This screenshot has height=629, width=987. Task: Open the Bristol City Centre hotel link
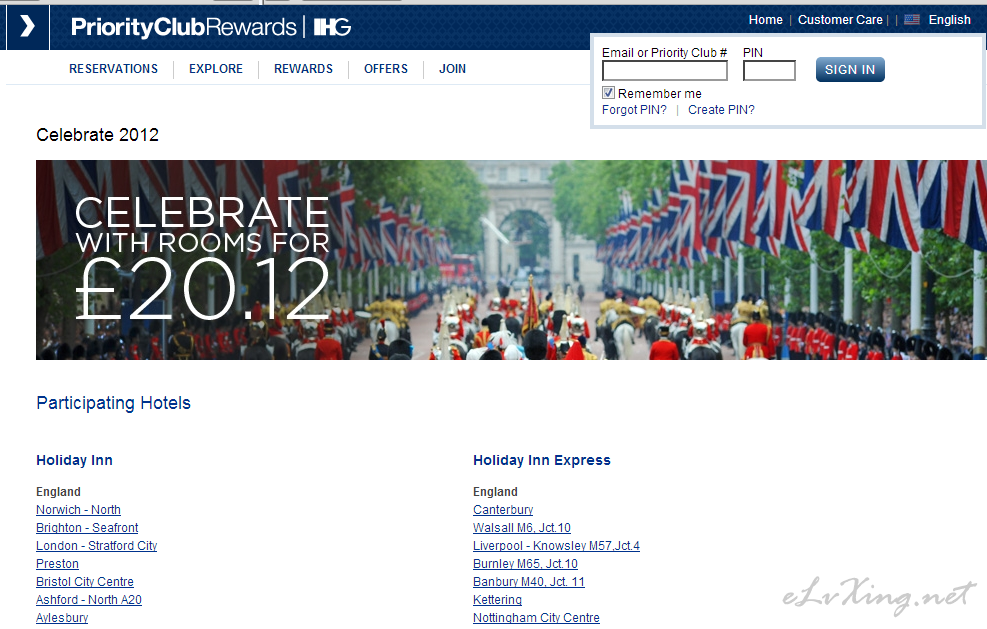coord(85,582)
